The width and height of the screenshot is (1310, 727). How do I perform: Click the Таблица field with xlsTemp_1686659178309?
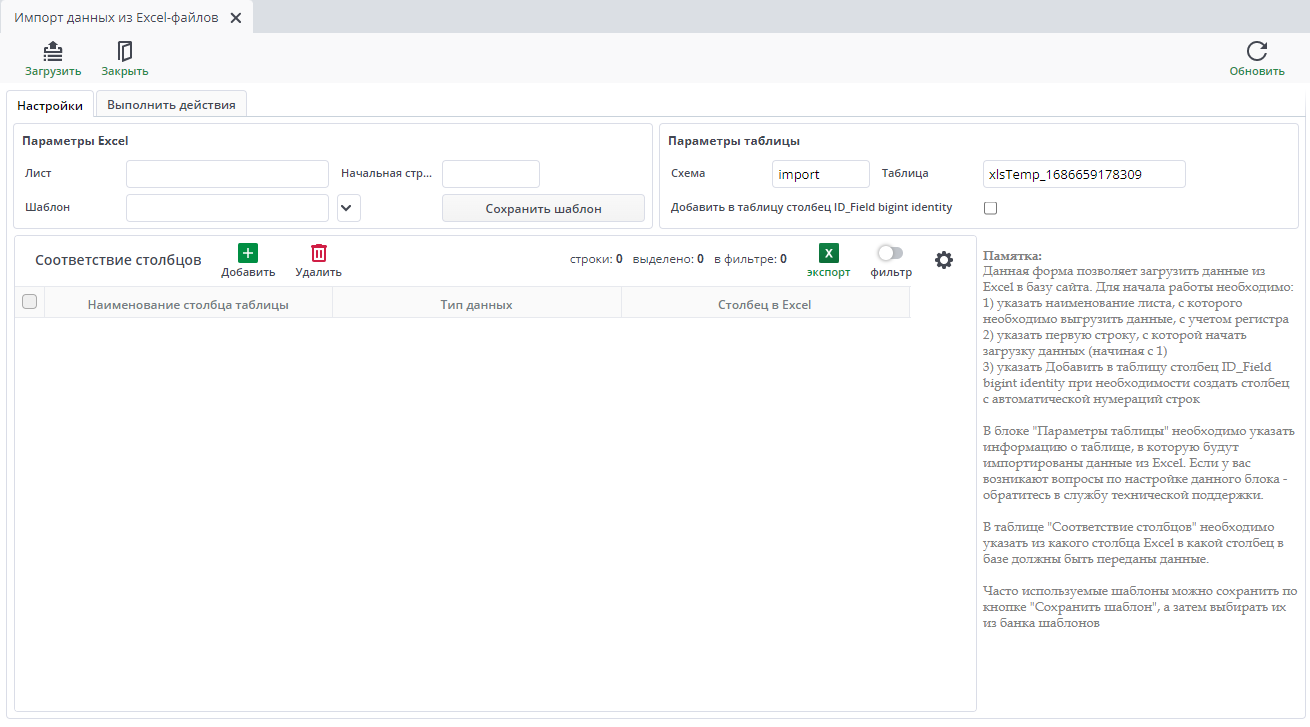[1084, 174]
